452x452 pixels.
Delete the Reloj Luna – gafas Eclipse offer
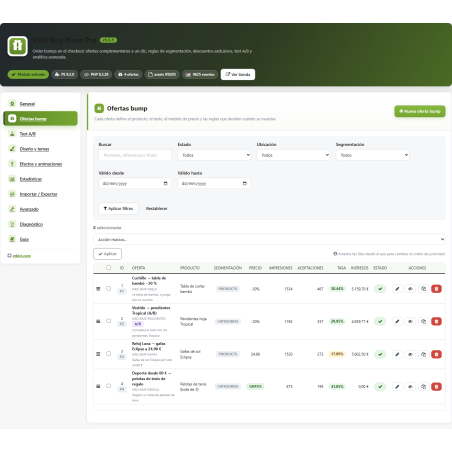436,354
